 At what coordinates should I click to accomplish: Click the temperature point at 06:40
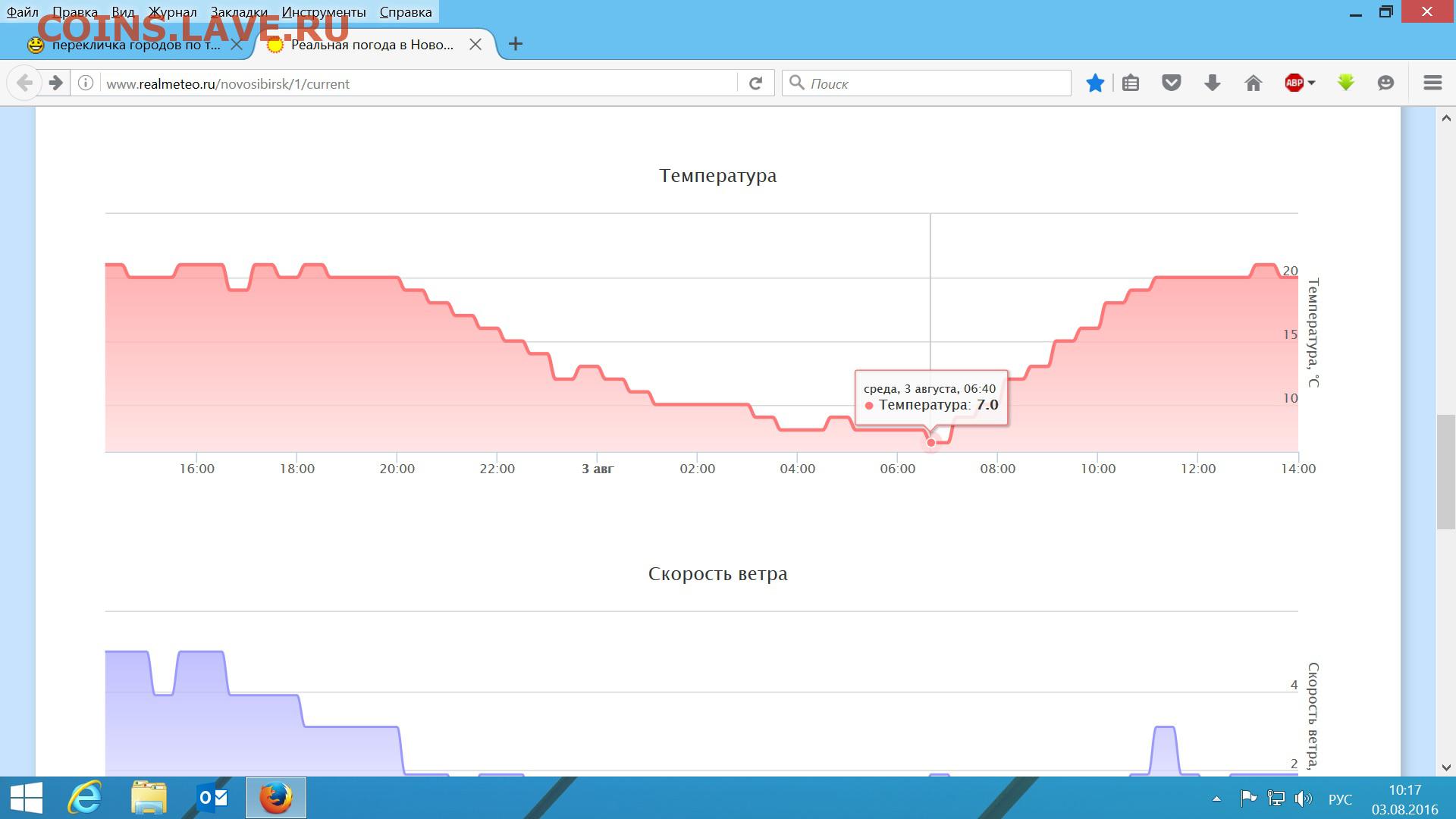931,442
